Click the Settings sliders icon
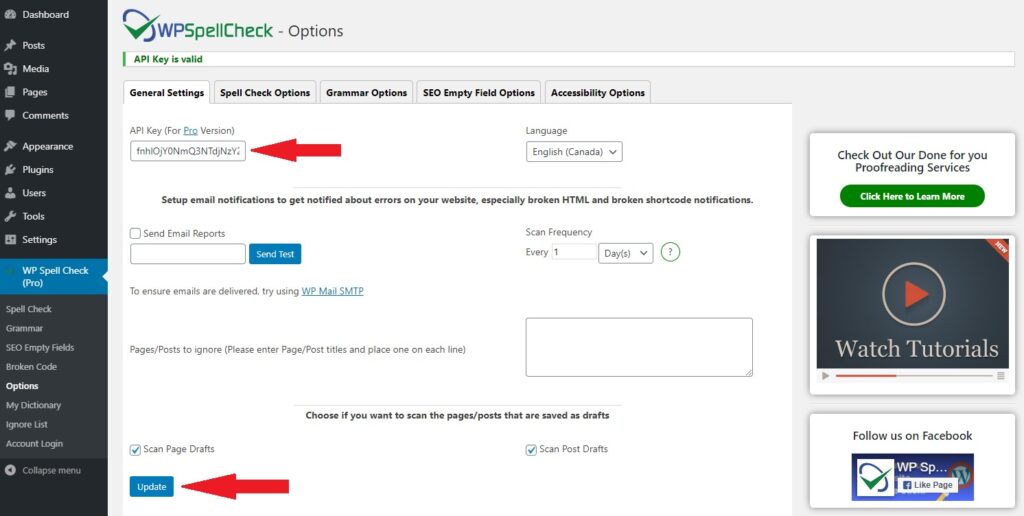Viewport: 1024px width, 516px height. click(x=10, y=240)
